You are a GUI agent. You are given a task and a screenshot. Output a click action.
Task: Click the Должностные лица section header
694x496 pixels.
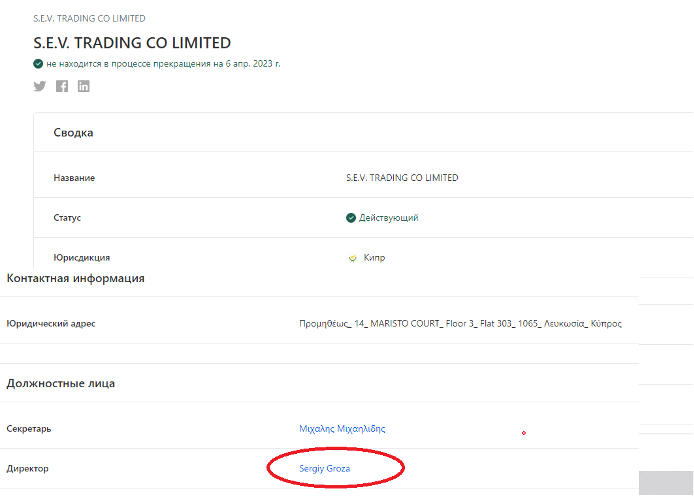pyautogui.click(x=61, y=383)
